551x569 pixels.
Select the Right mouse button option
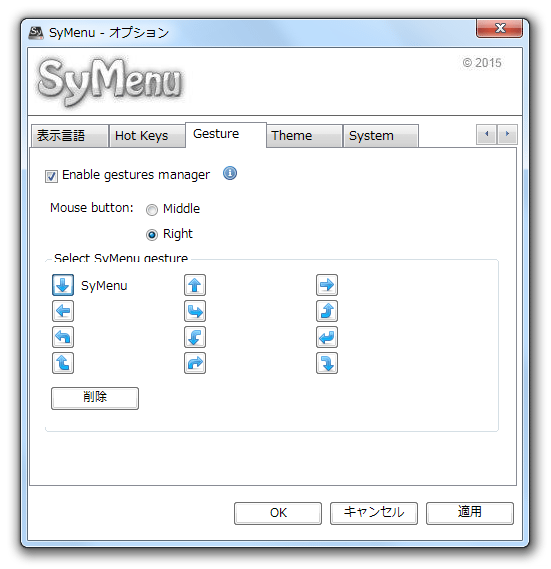coord(152,235)
